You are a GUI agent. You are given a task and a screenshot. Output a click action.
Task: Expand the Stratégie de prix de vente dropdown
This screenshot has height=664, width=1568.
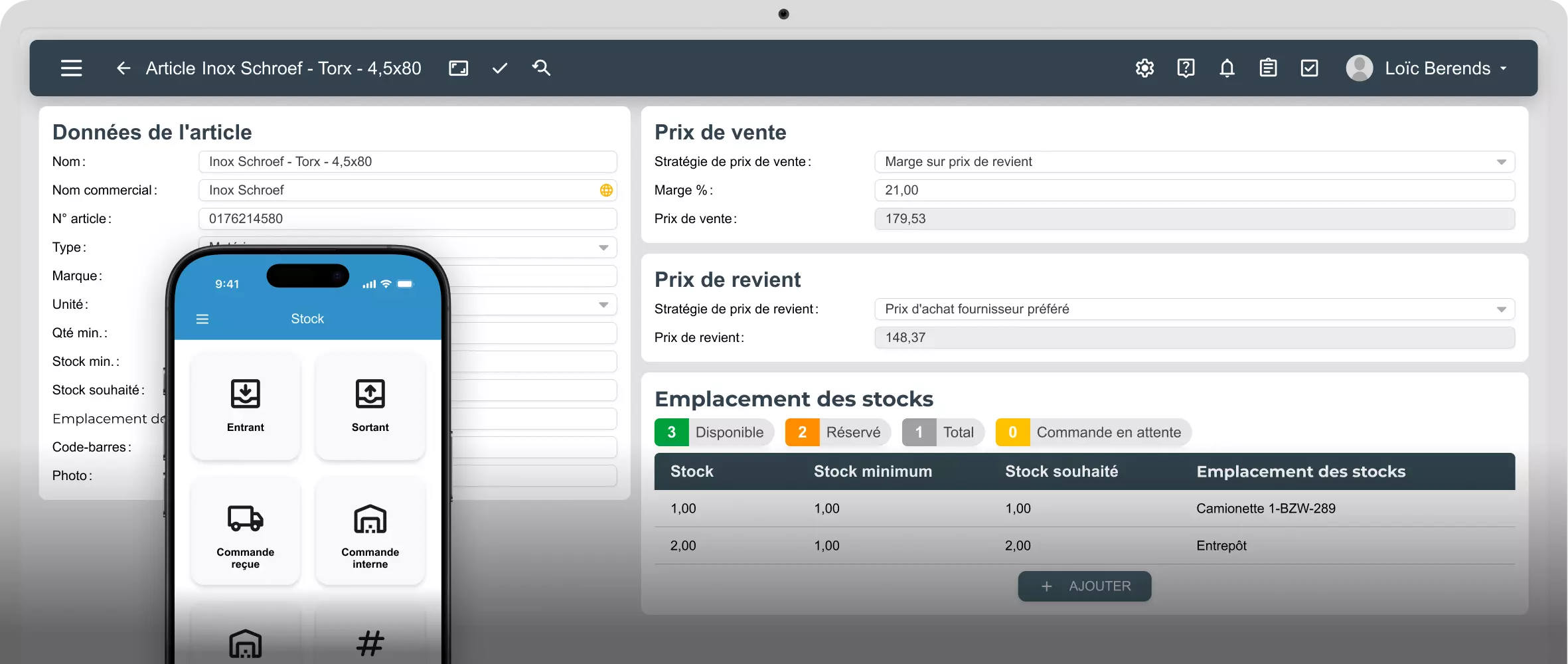tap(1194, 162)
